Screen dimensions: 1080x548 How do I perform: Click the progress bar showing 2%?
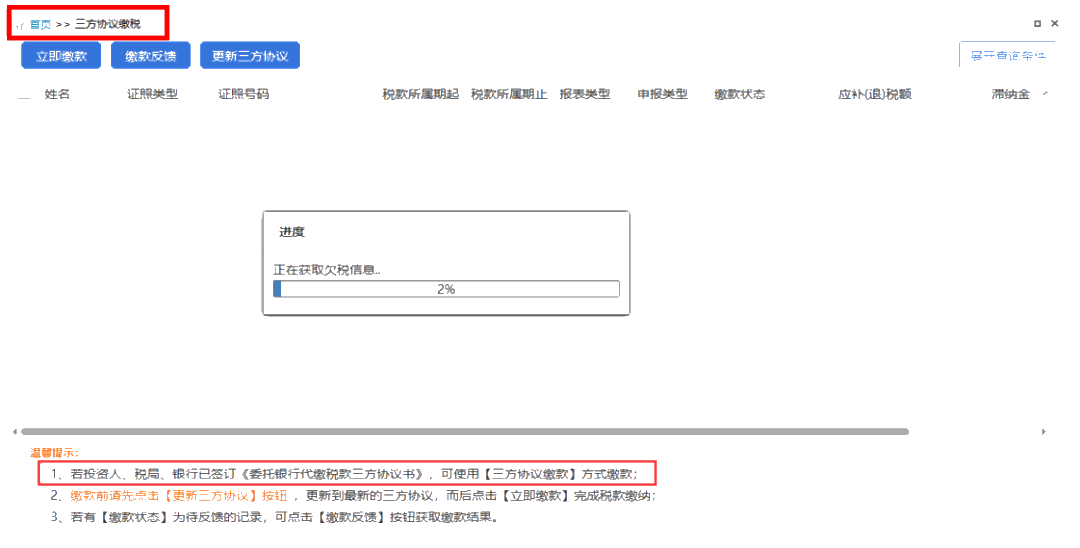(x=446, y=289)
